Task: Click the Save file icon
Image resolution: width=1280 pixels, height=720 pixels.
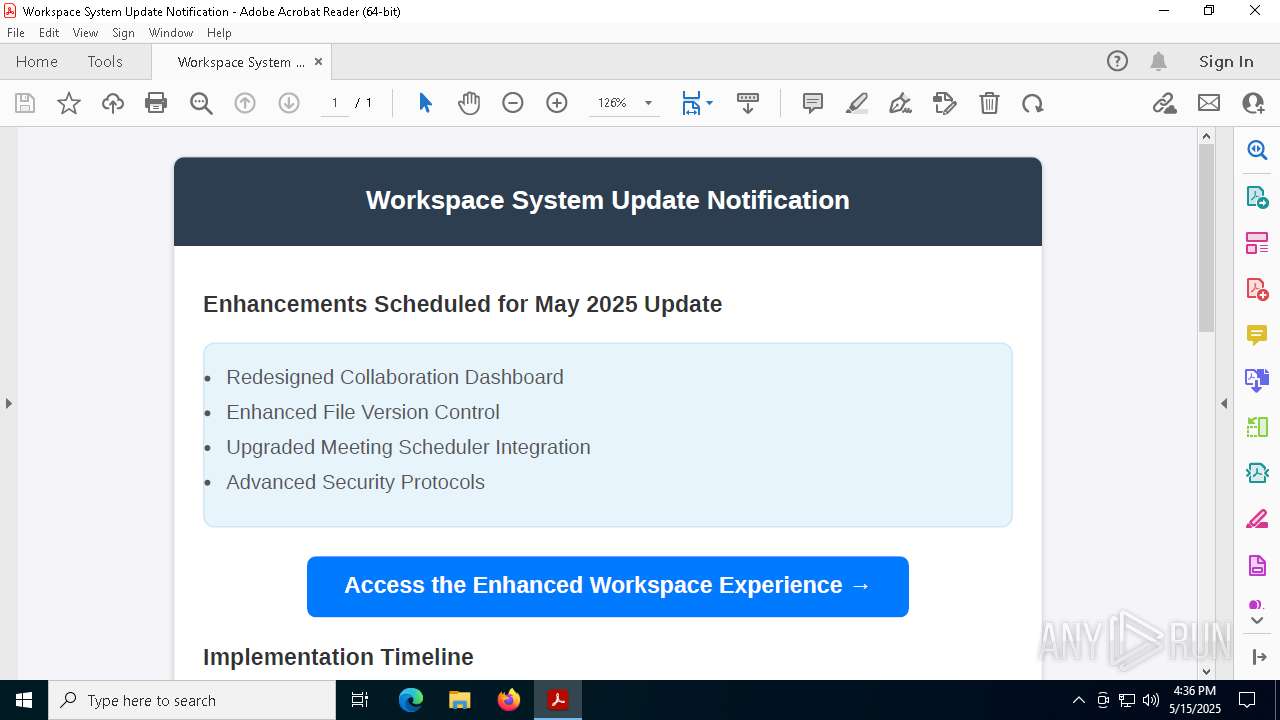Action: pyautogui.click(x=25, y=103)
